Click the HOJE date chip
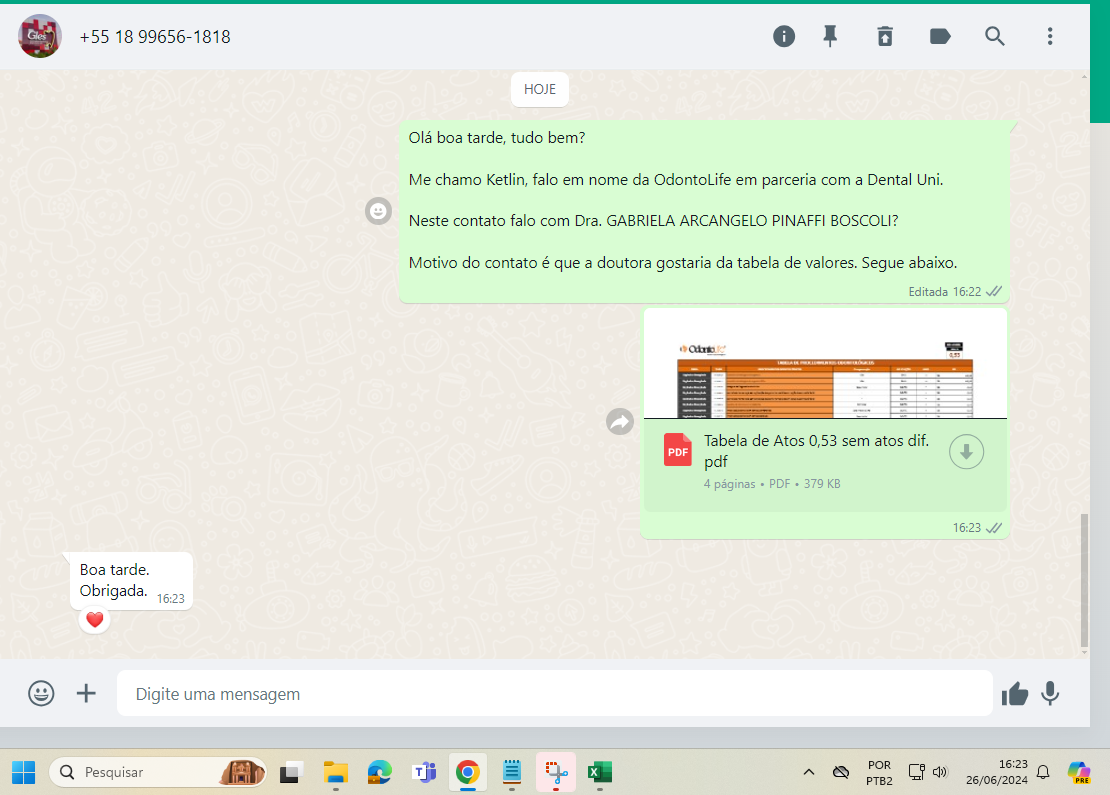Screen dimensions: 1110x795 539,89
